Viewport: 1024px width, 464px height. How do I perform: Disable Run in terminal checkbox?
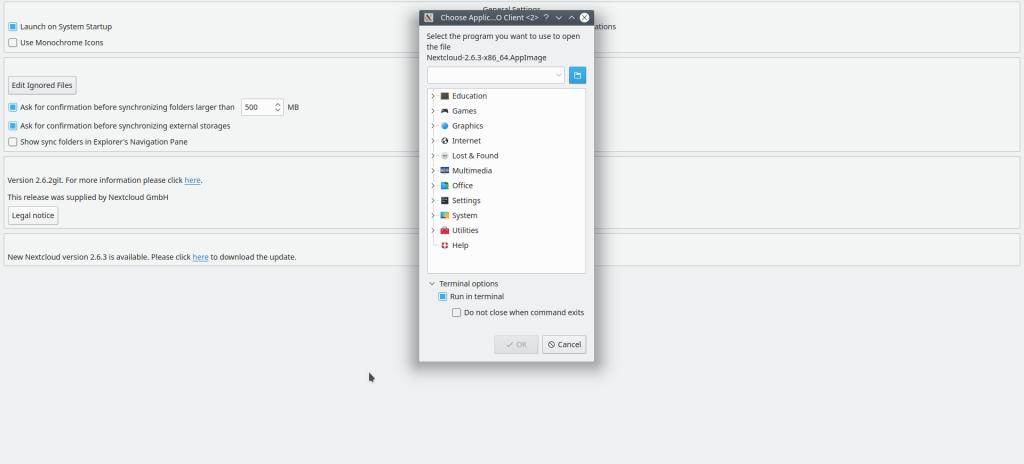point(443,297)
